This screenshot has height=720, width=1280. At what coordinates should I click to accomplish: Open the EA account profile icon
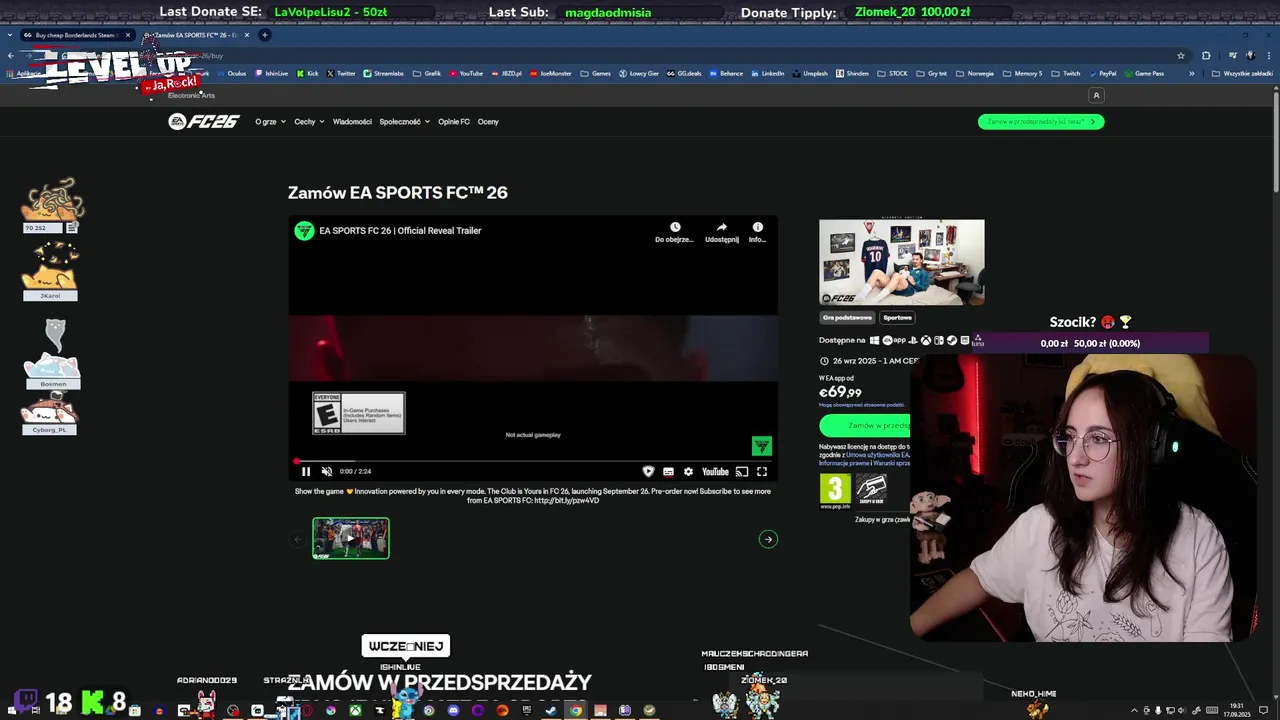click(1096, 95)
